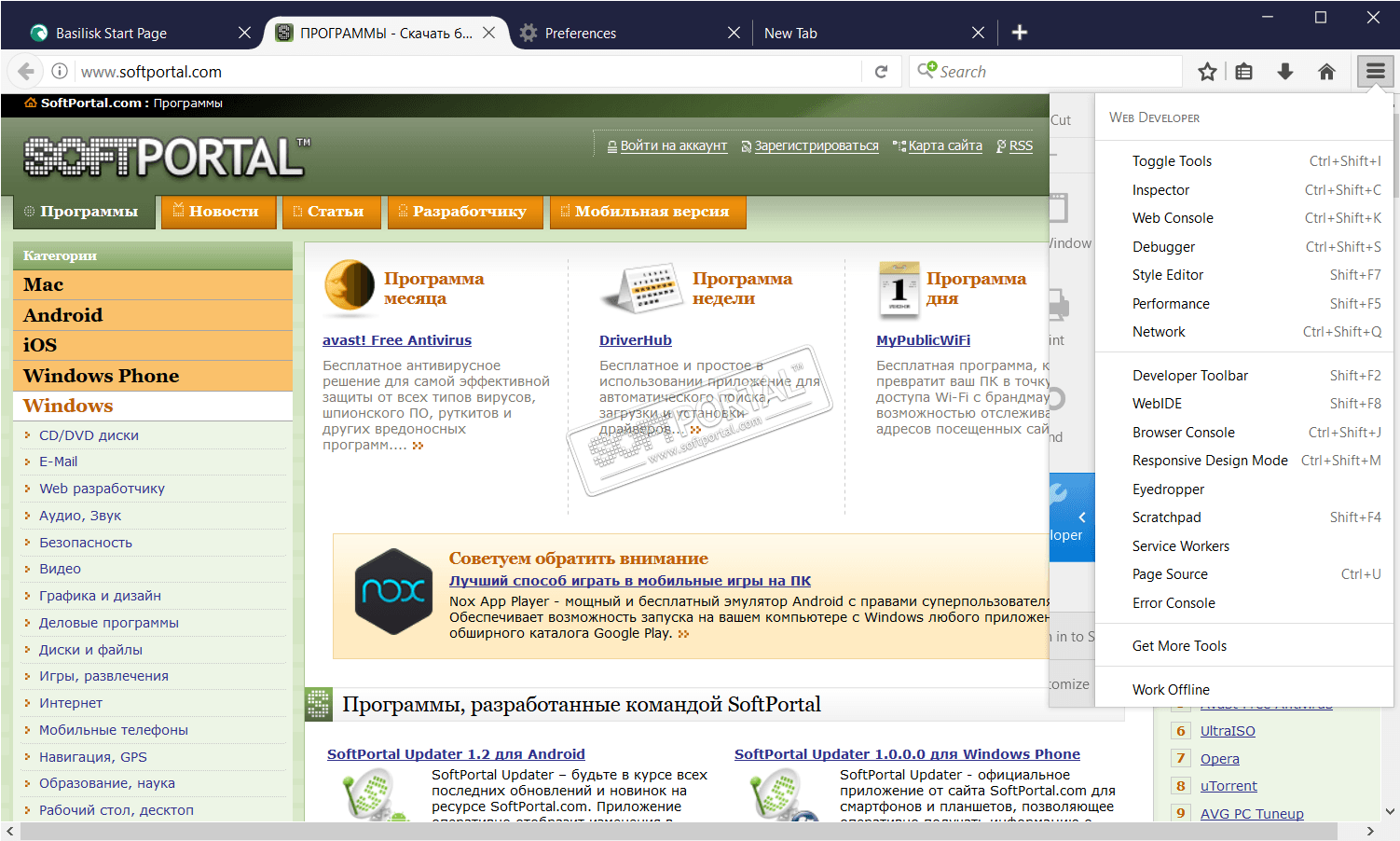
Task: Toggle Work Offline
Action: tap(1244, 690)
